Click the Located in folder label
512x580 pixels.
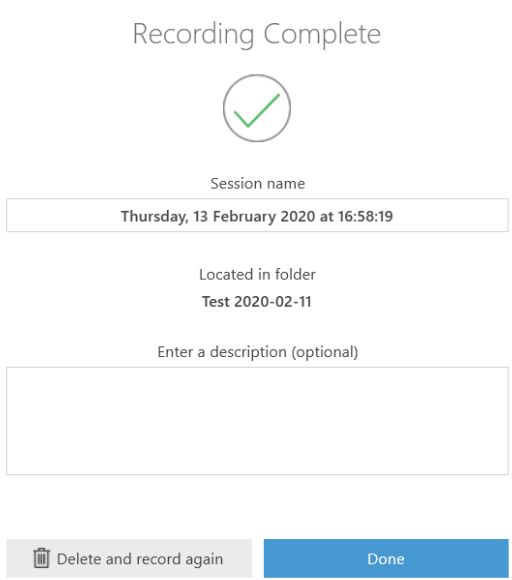pos(257,274)
